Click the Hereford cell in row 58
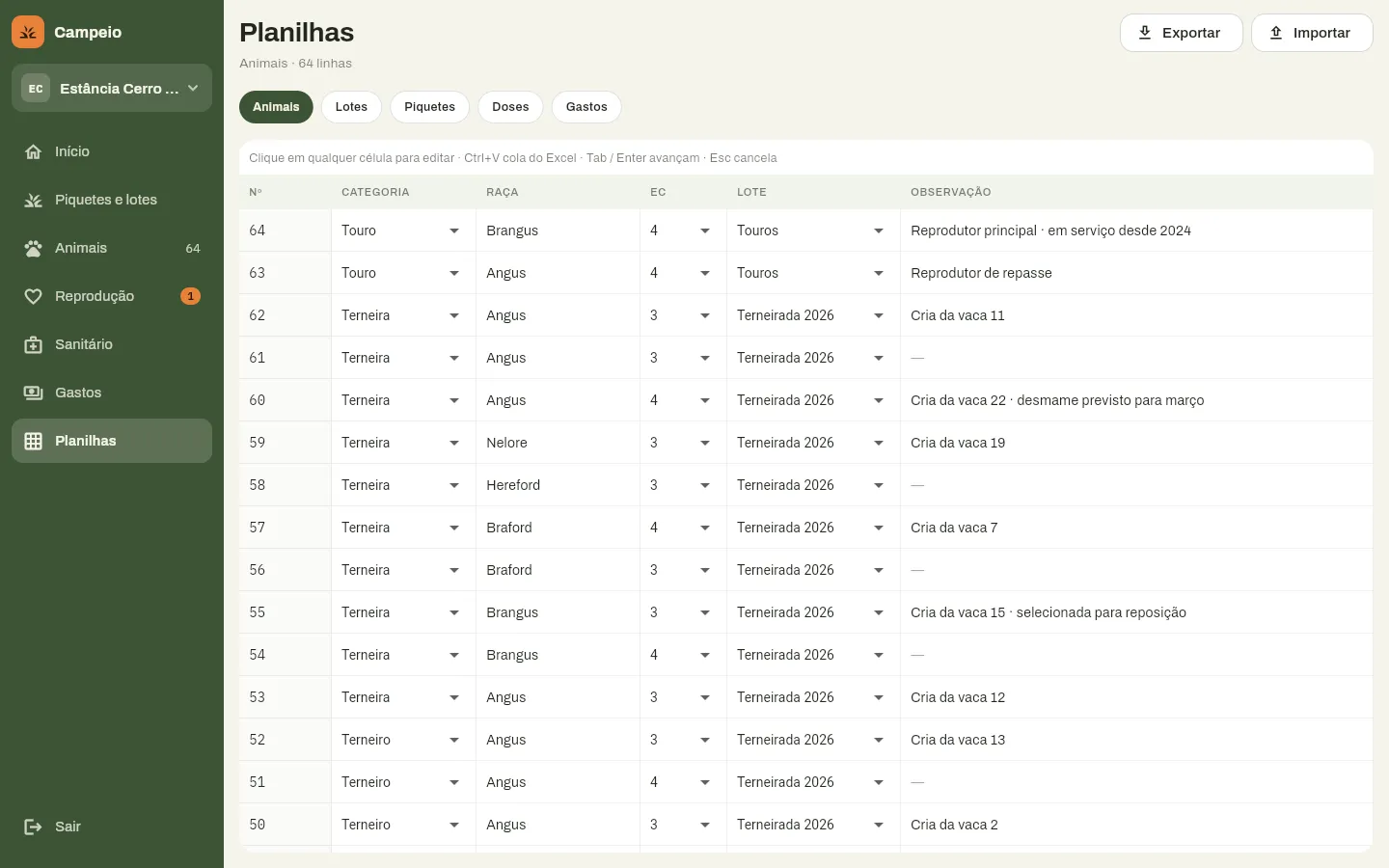 (558, 485)
